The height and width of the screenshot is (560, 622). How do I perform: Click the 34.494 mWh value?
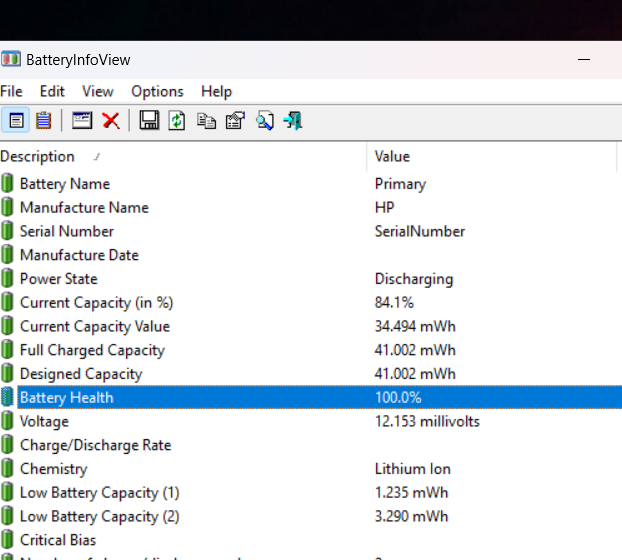pos(415,326)
